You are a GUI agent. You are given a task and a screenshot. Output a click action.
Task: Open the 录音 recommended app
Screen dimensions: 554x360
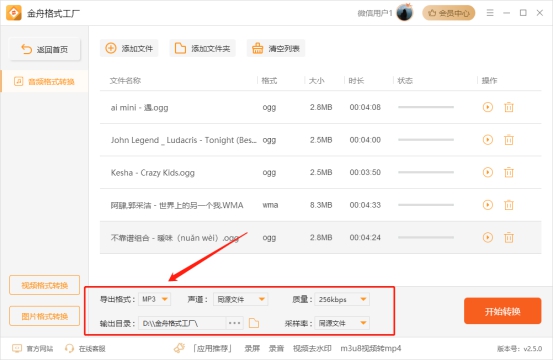tap(276, 349)
